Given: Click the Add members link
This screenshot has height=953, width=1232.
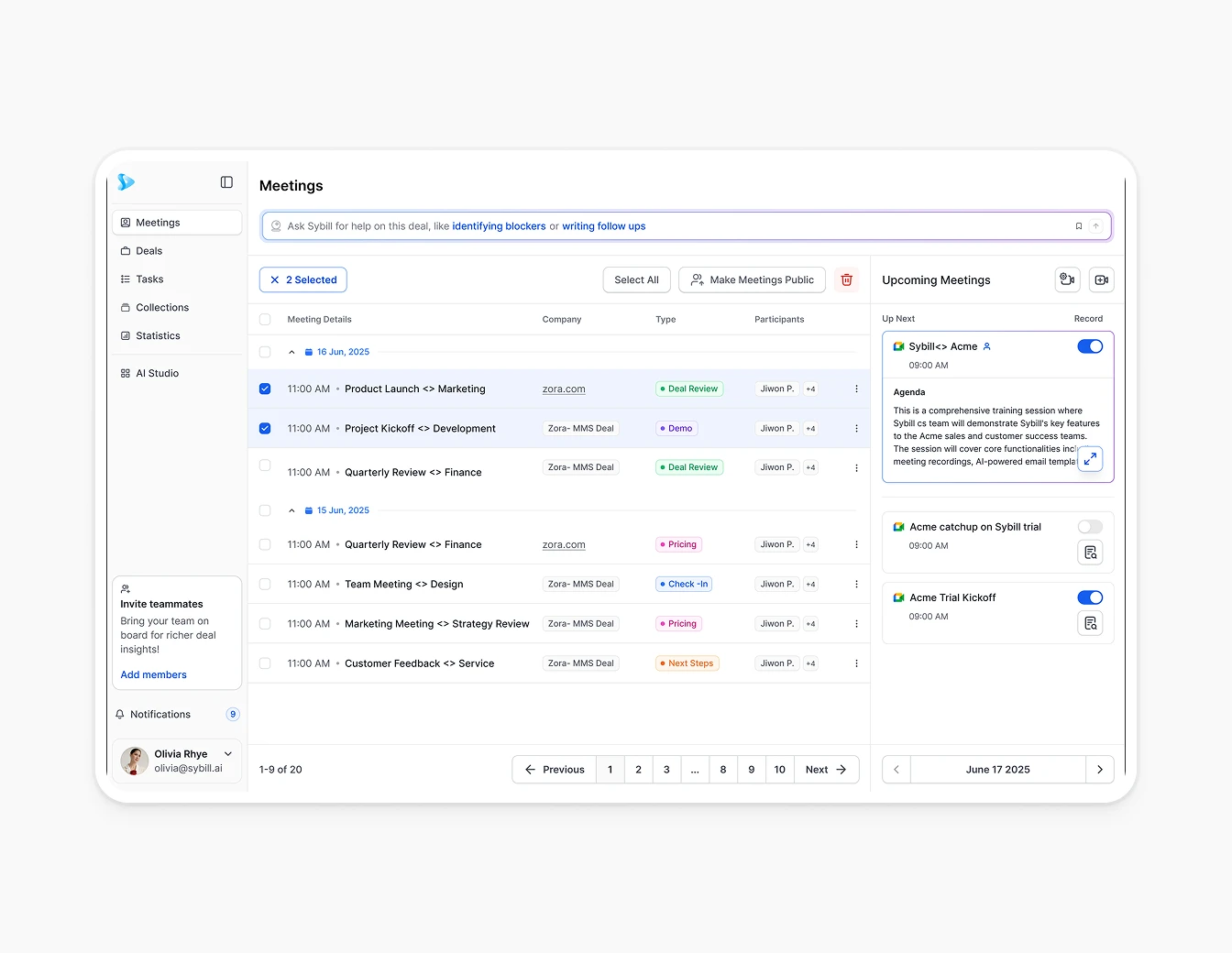Looking at the screenshot, I should point(153,674).
